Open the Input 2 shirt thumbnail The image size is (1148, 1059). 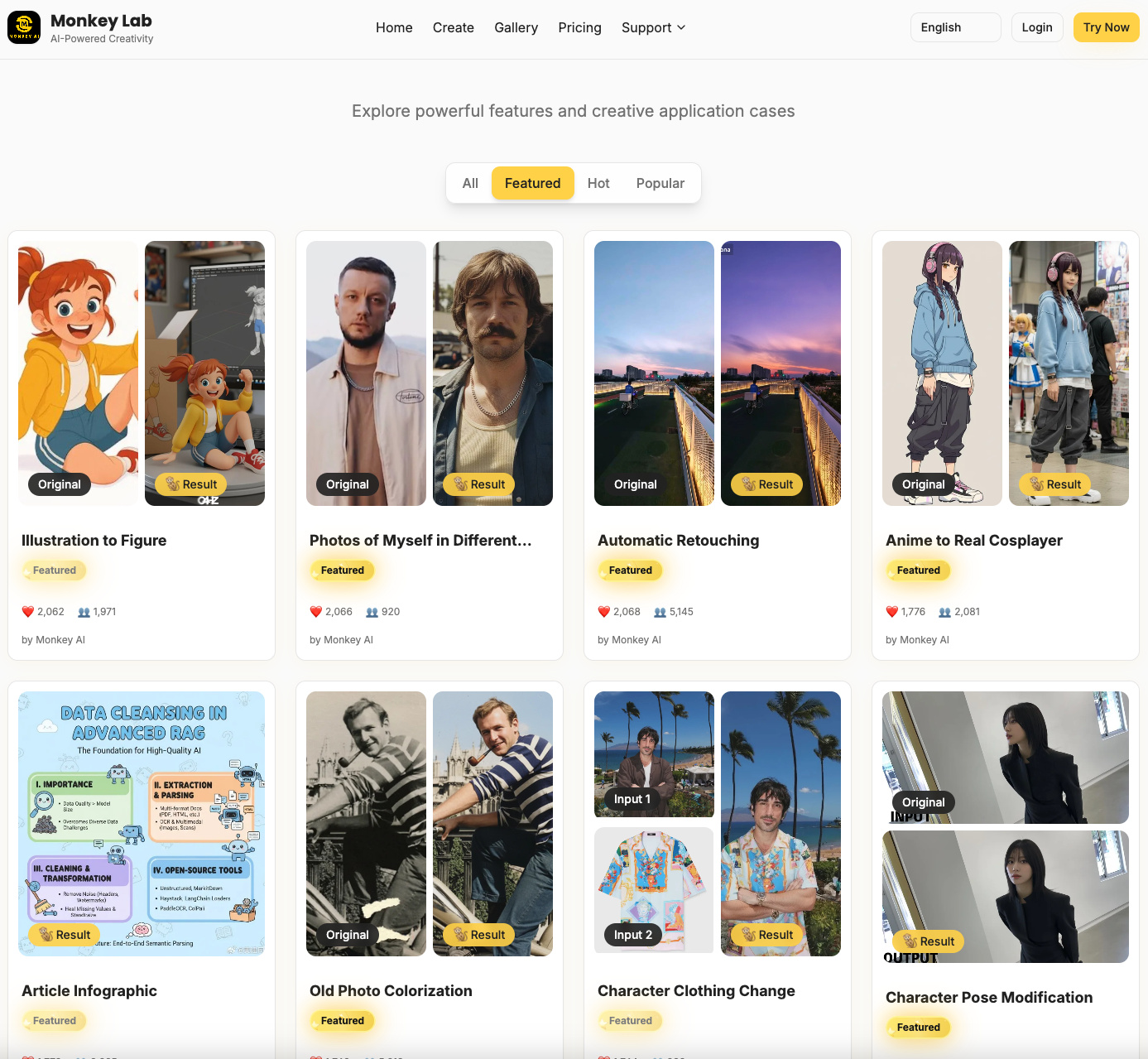click(x=653, y=890)
